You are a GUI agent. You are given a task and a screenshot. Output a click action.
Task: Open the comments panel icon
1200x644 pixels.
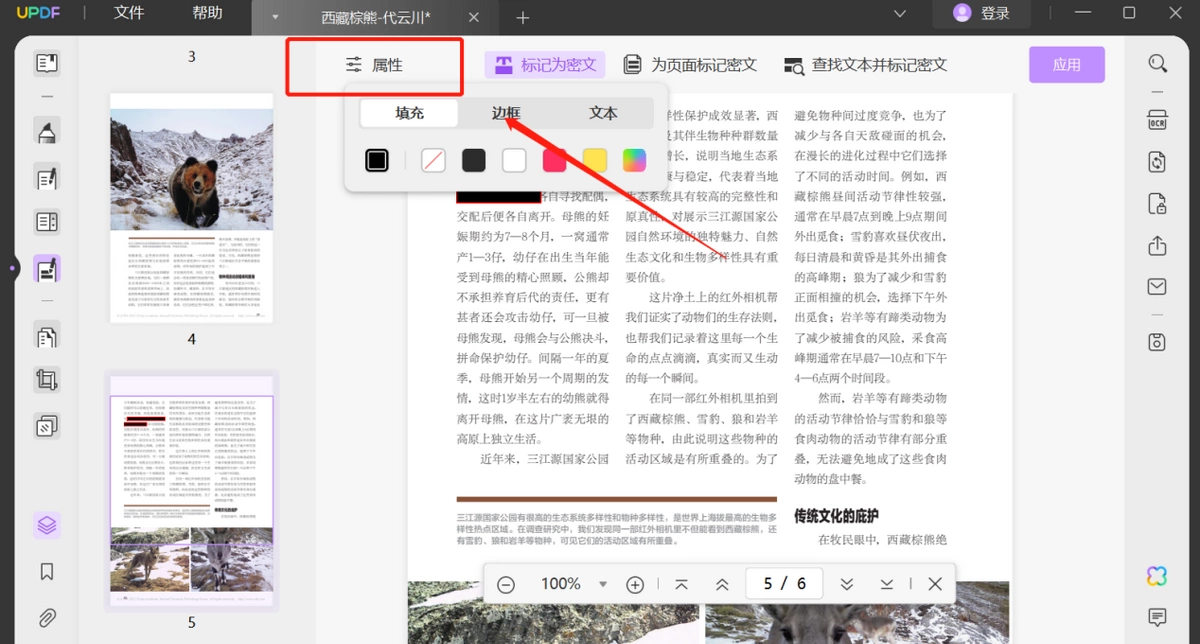[x=1158, y=616]
